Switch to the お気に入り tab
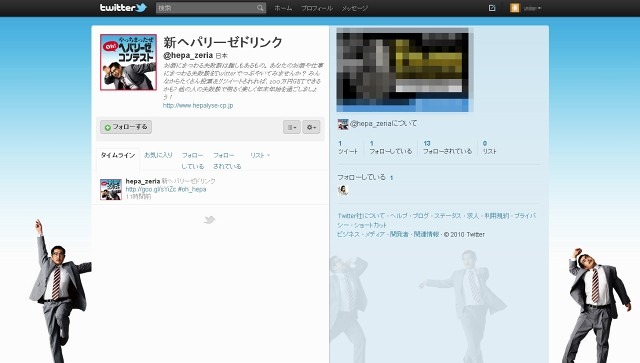The height and width of the screenshot is (363, 640). tap(158, 155)
